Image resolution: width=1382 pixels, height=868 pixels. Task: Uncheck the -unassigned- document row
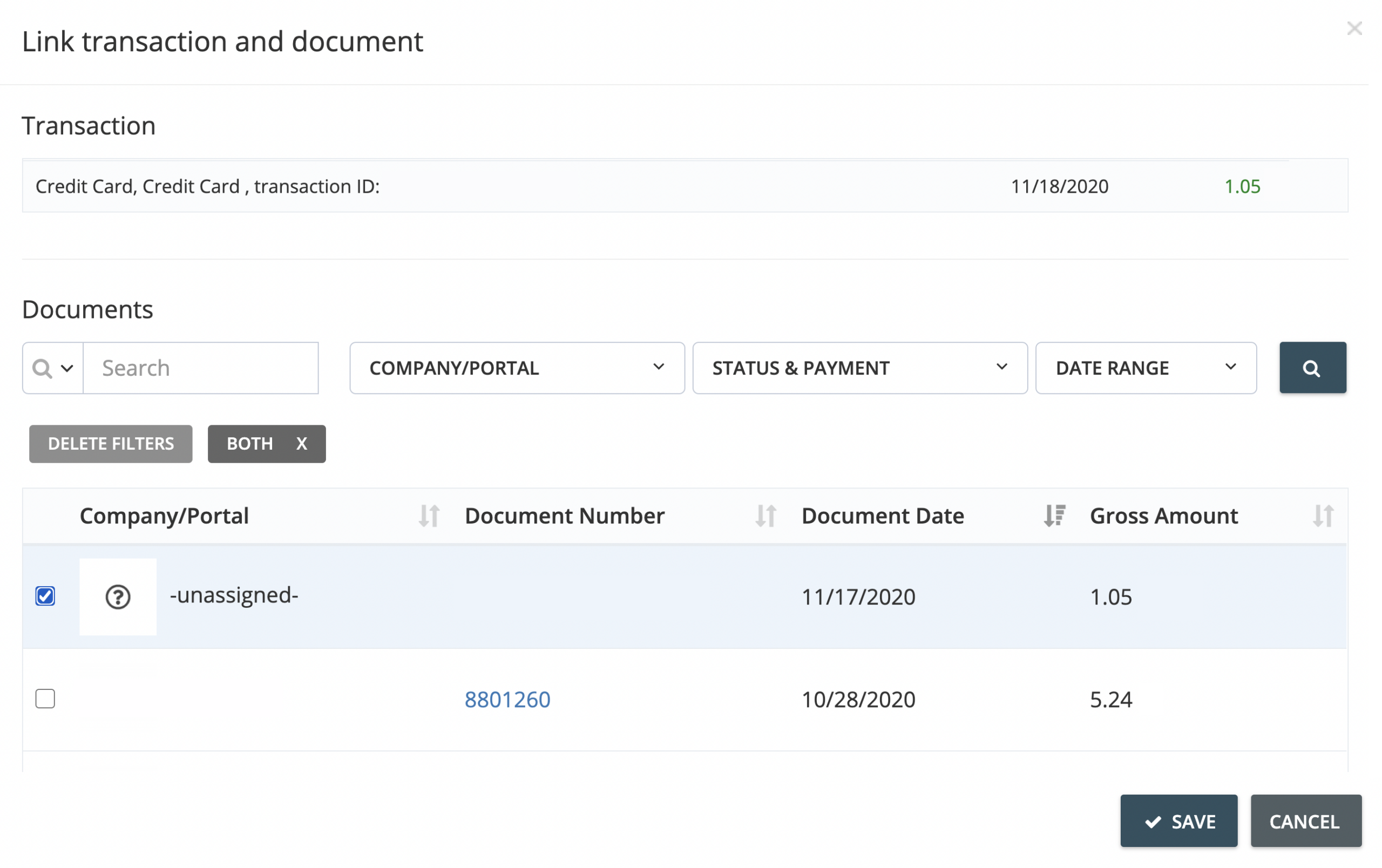point(45,596)
